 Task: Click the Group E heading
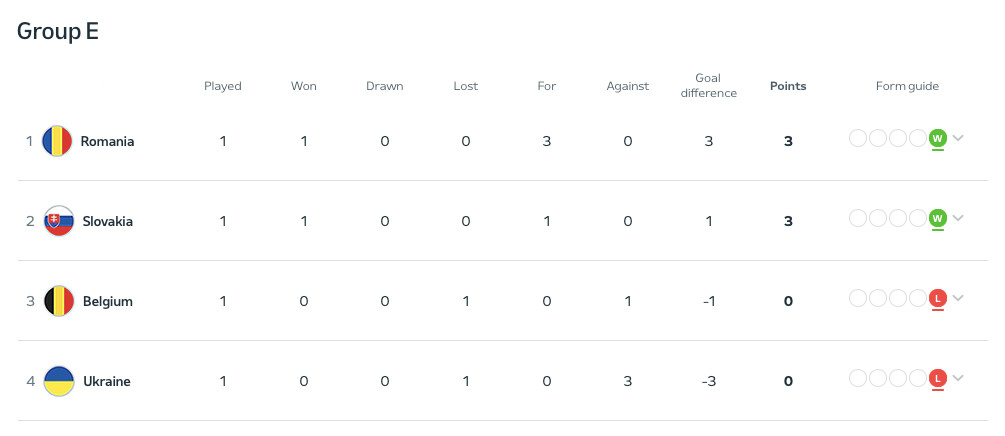pyautogui.click(x=58, y=31)
